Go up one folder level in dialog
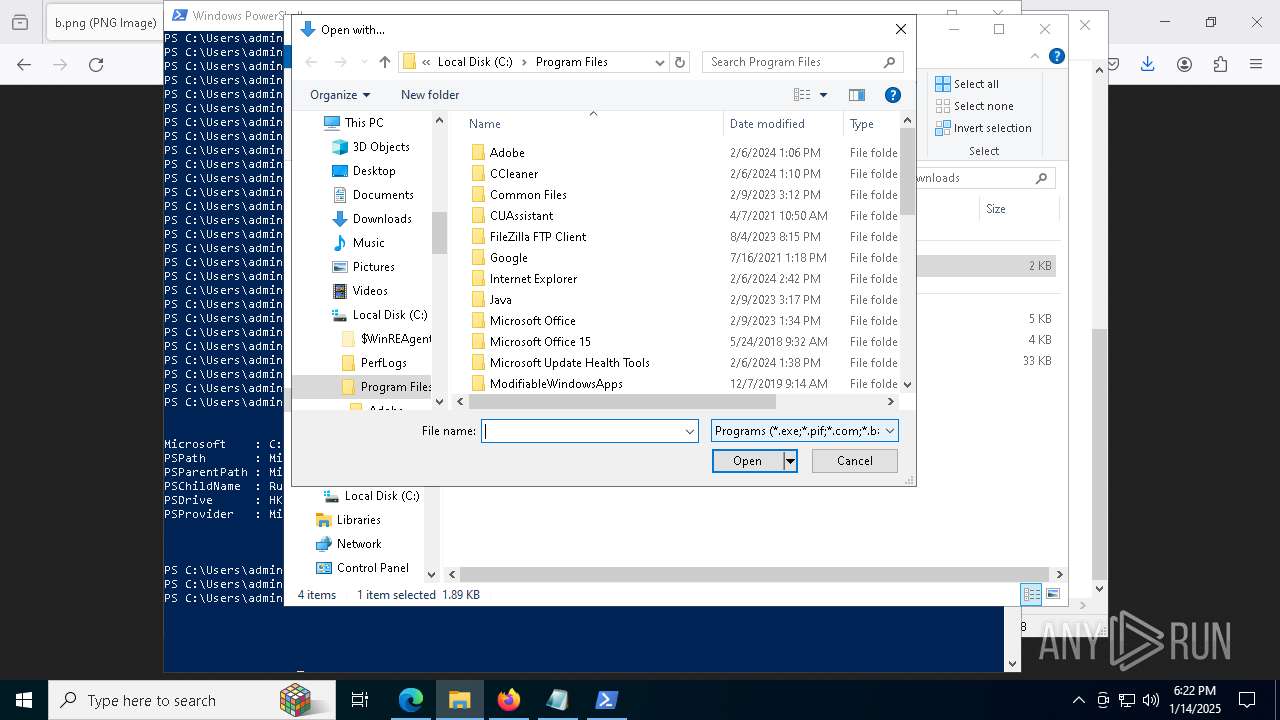 click(x=385, y=62)
